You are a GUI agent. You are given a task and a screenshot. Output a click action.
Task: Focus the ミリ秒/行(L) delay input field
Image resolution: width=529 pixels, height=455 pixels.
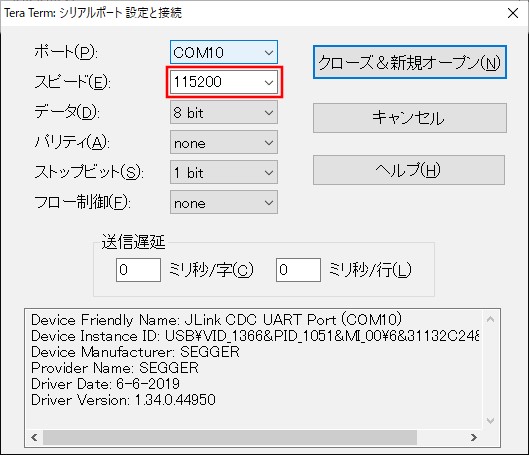coord(298,270)
